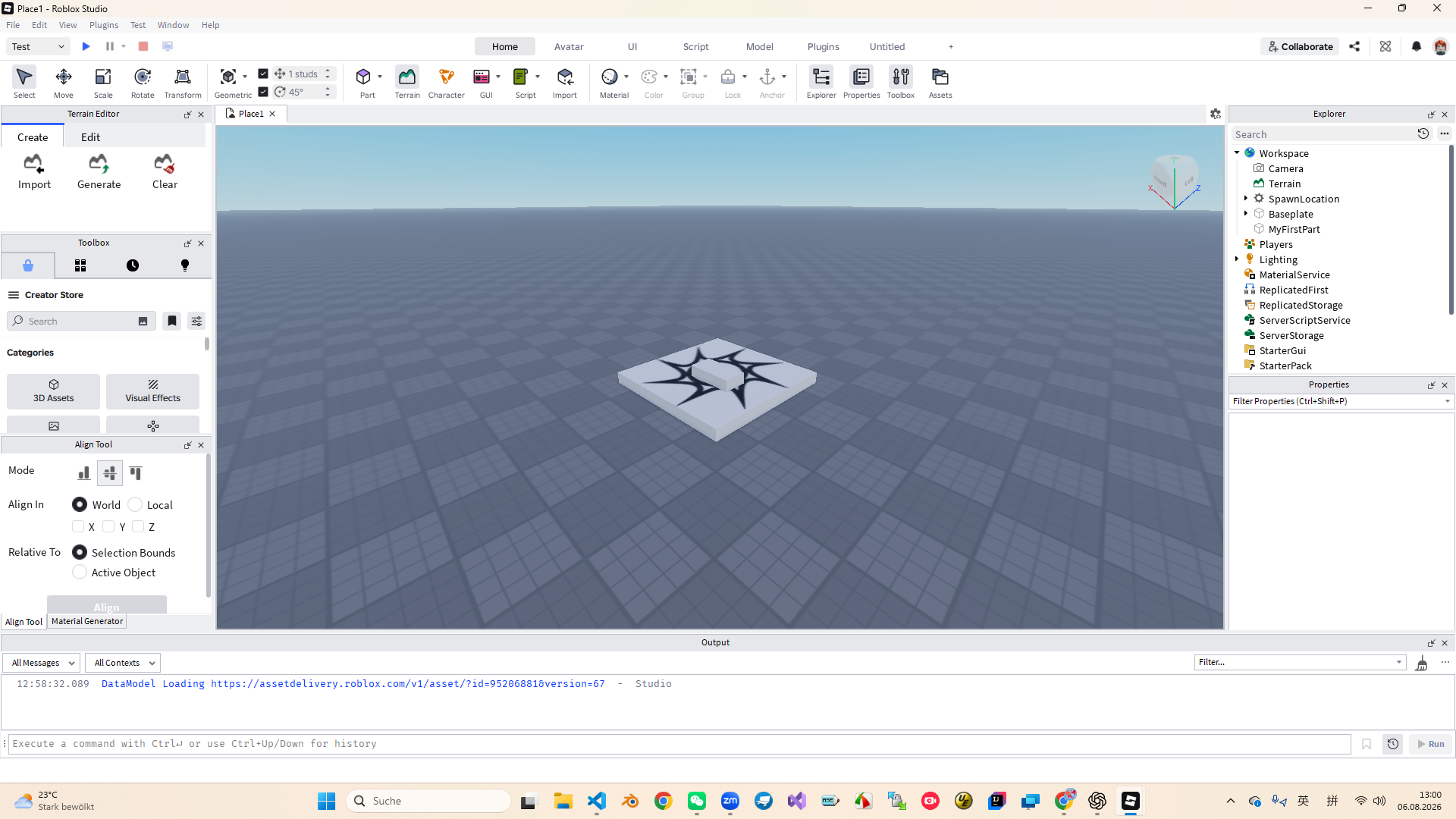
Task: Open Output Filter dropdown arrow
Action: coord(1399,662)
